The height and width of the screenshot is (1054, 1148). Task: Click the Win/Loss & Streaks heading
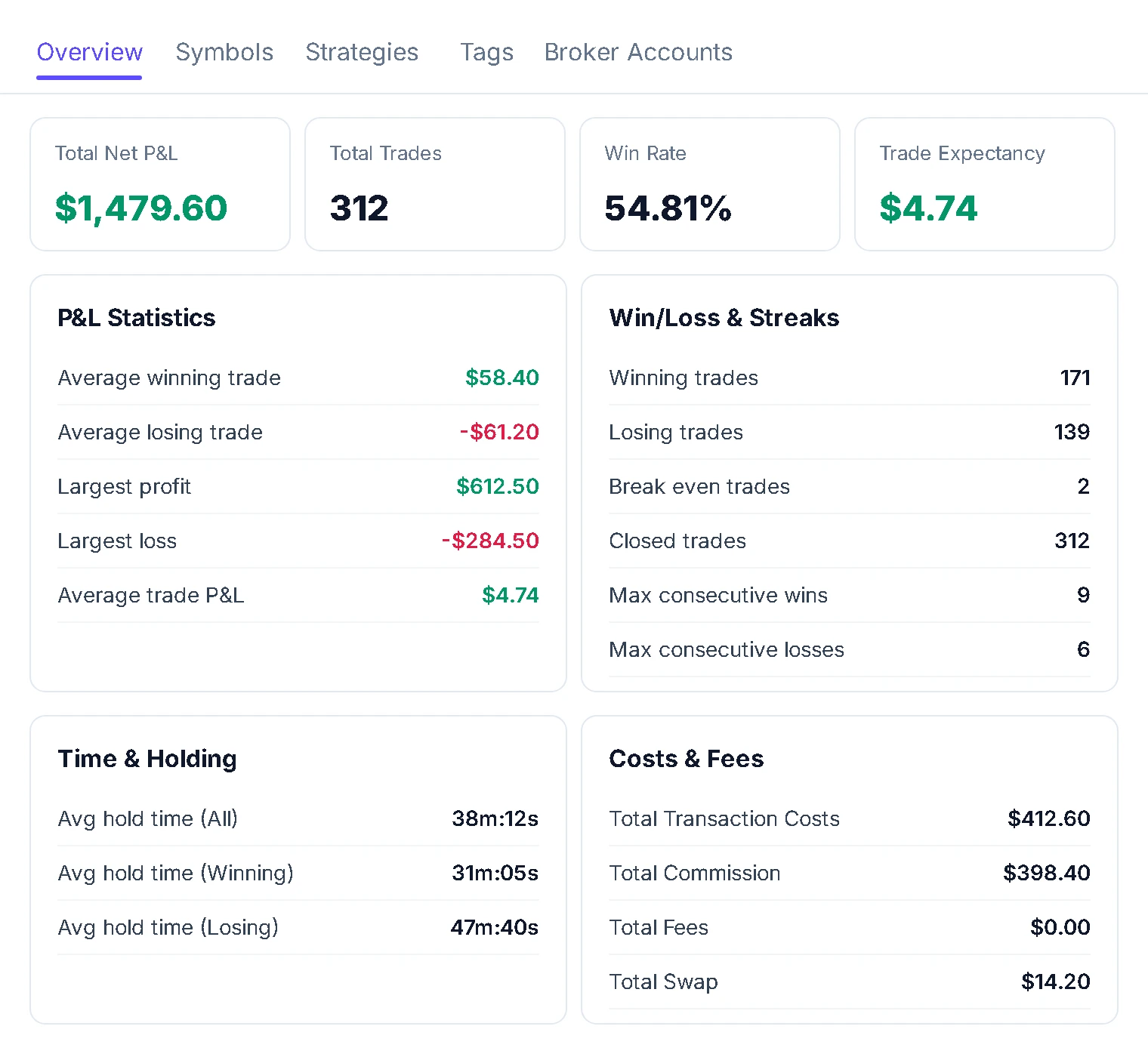(724, 318)
